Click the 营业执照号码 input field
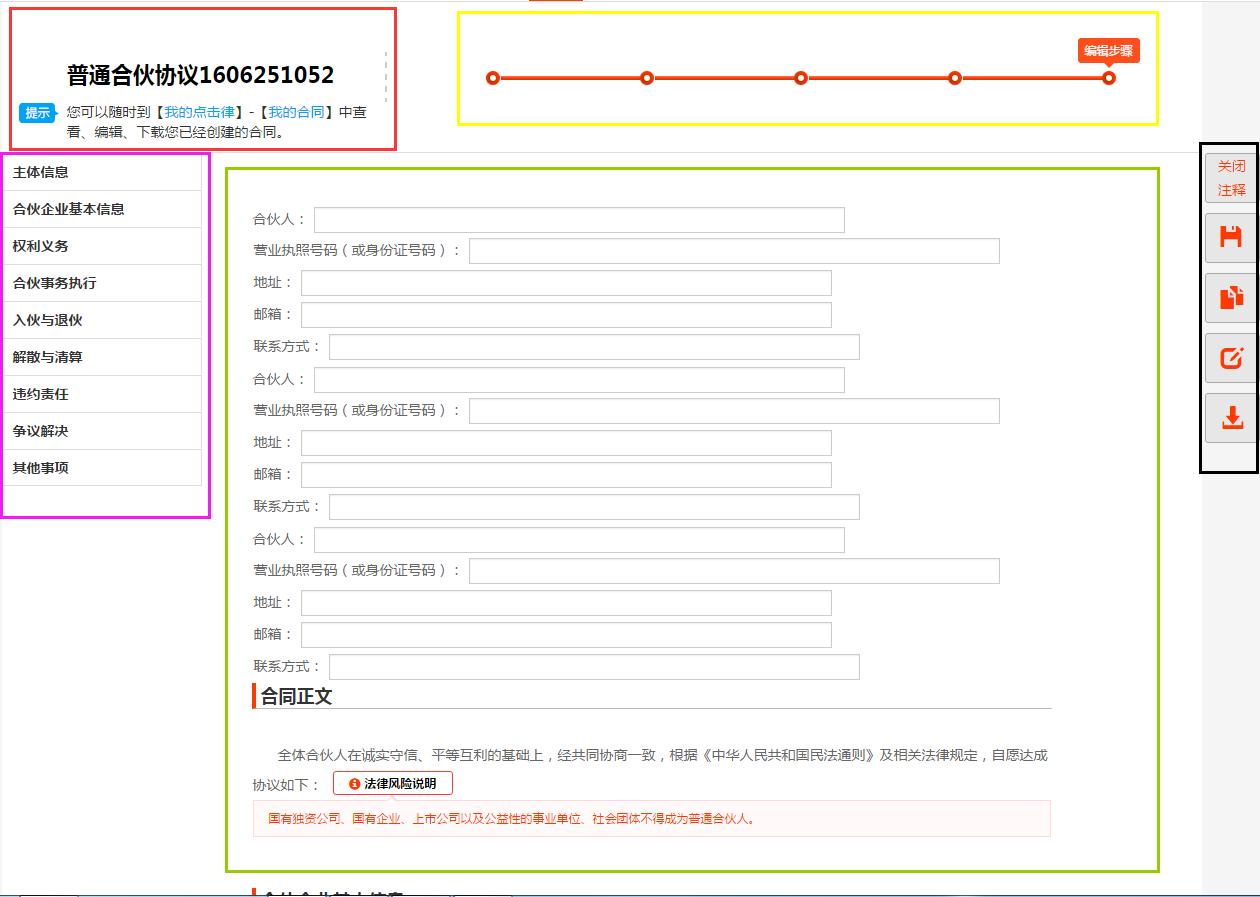Screen dimensions: 1260x897 coord(733,251)
